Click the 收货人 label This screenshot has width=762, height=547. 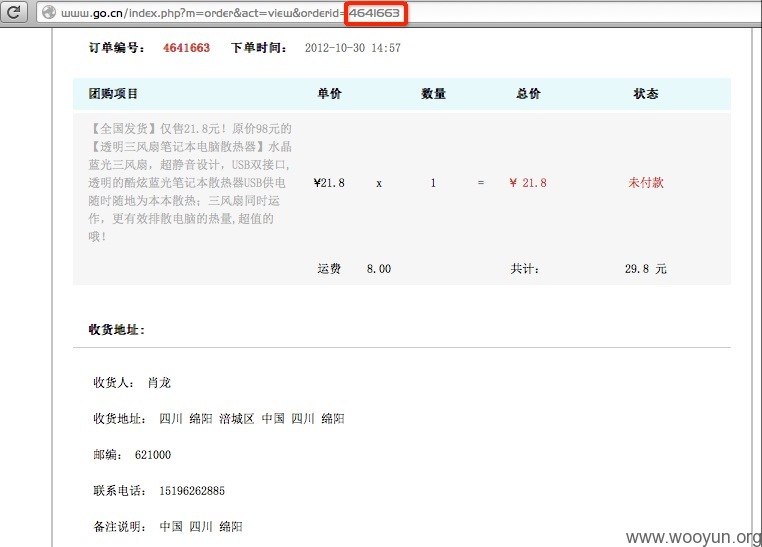click(x=113, y=383)
